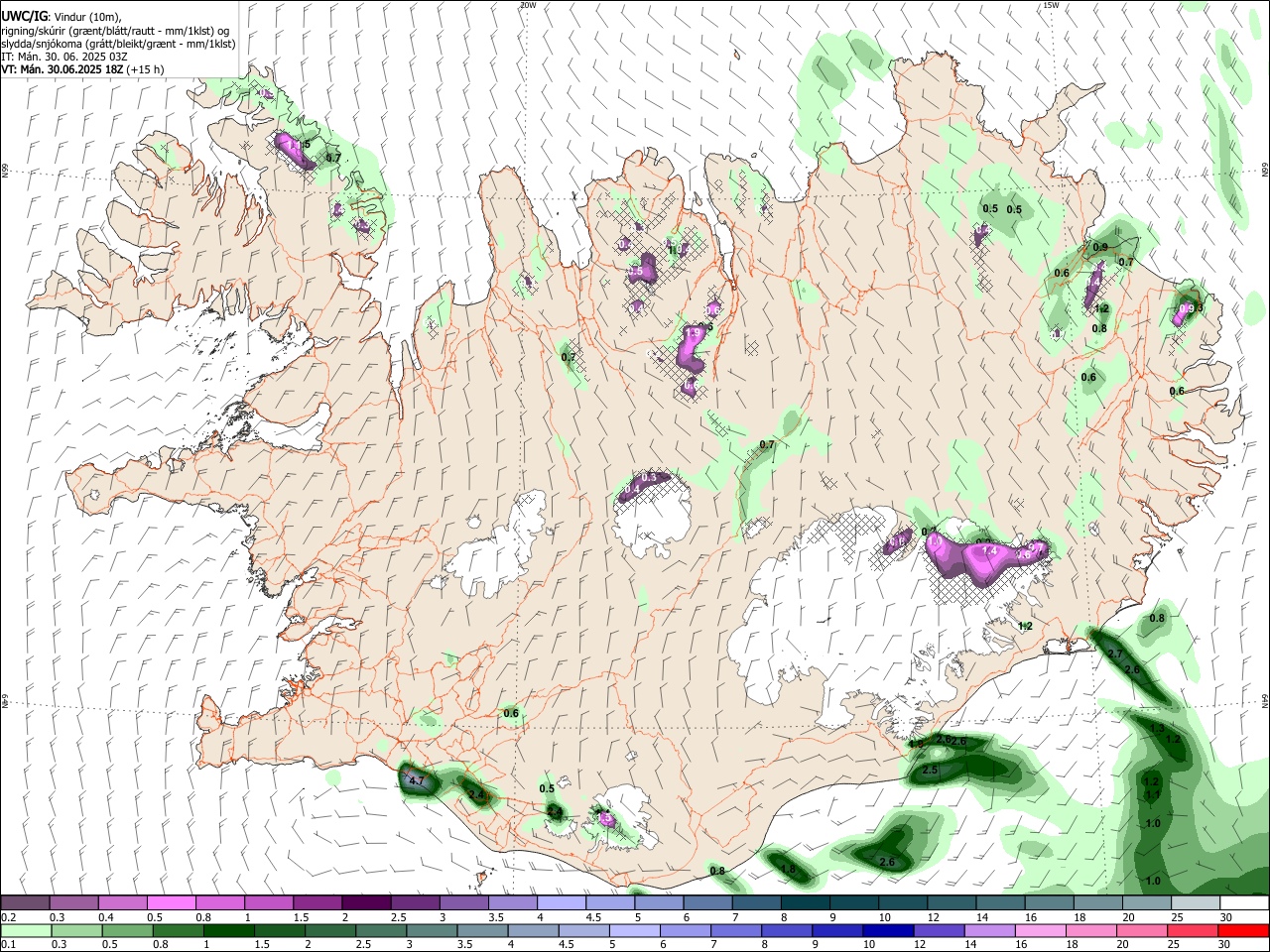Click the 15W longitude label at the top edge
1270x952 pixels.
[1051, 5]
